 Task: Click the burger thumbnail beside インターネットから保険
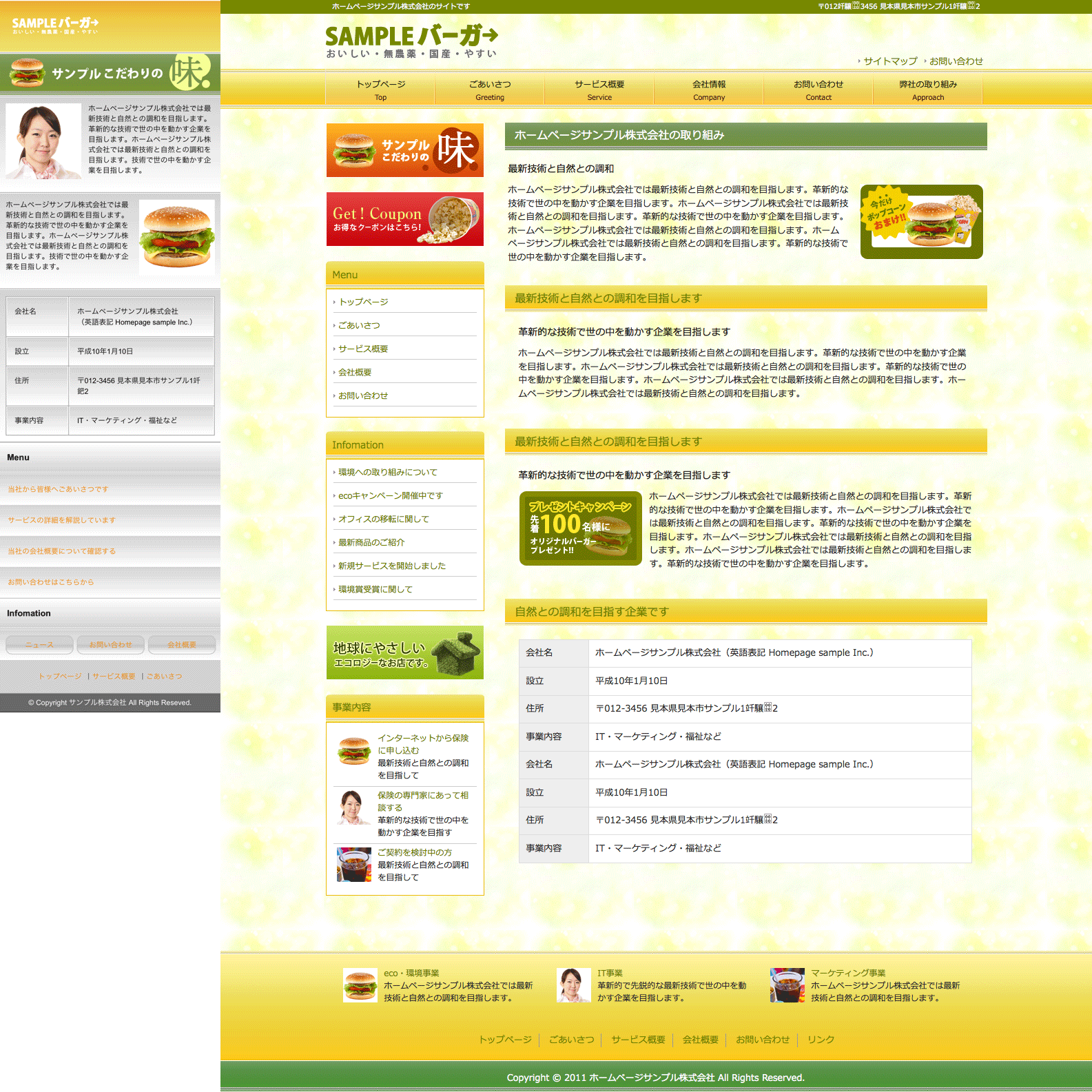point(354,751)
